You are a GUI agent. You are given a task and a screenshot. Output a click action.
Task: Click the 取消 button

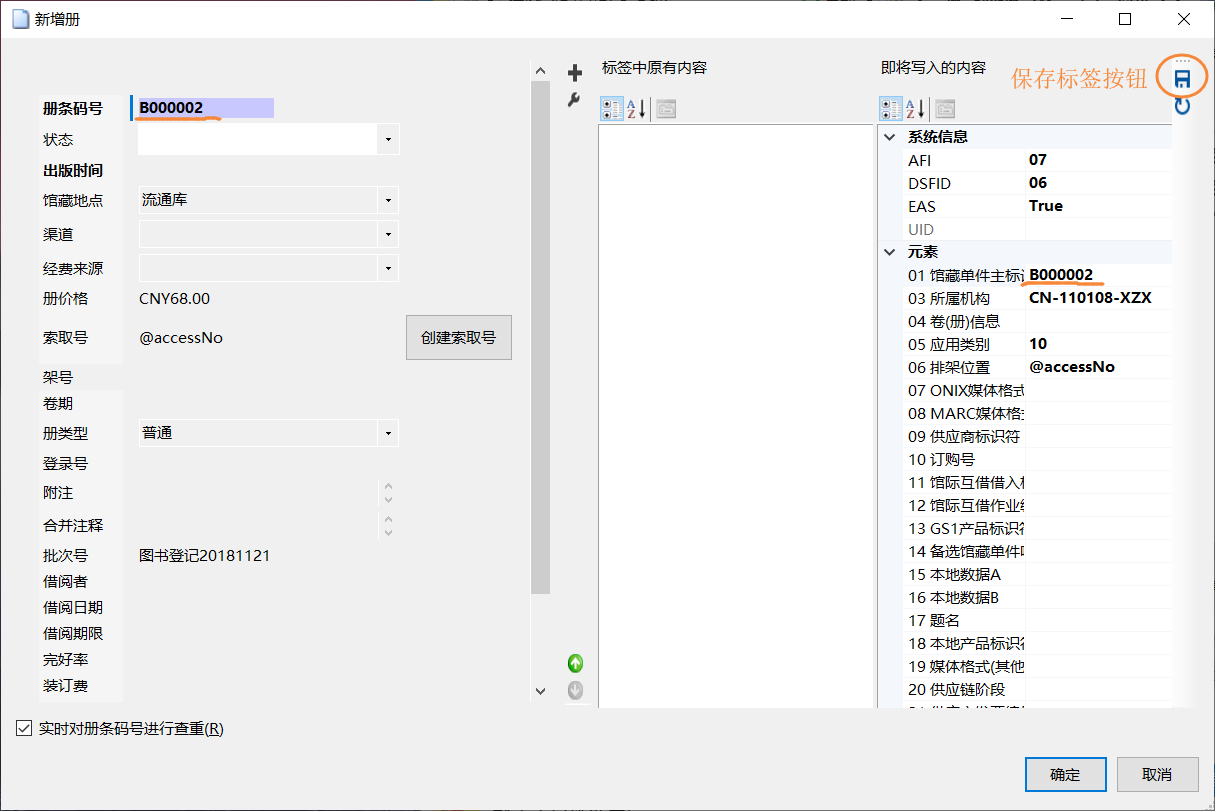tap(1157, 774)
